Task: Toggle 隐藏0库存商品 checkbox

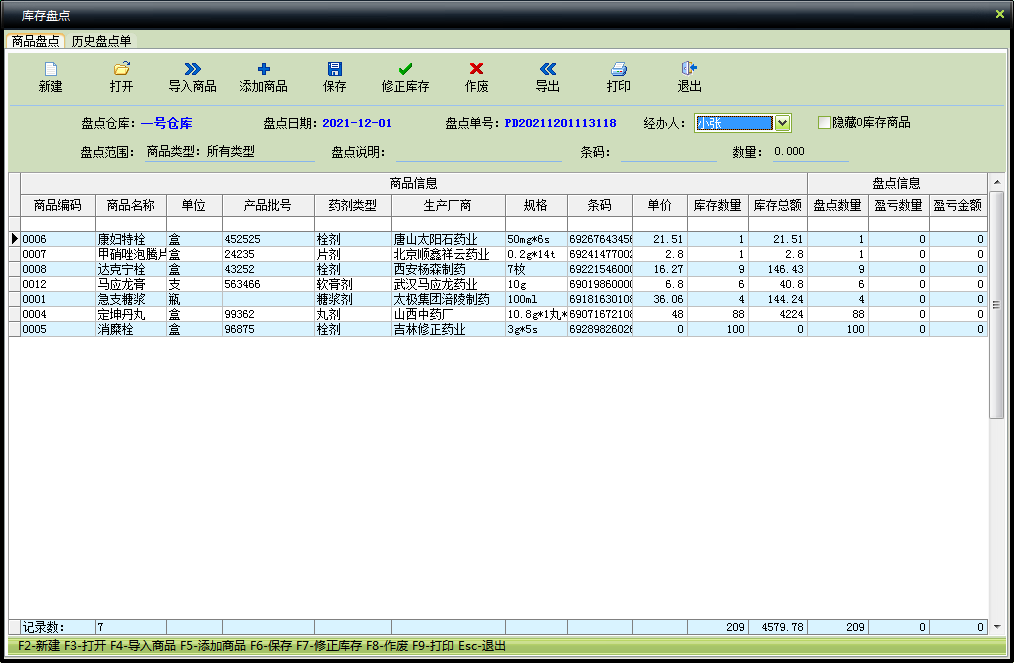Action: click(x=824, y=122)
